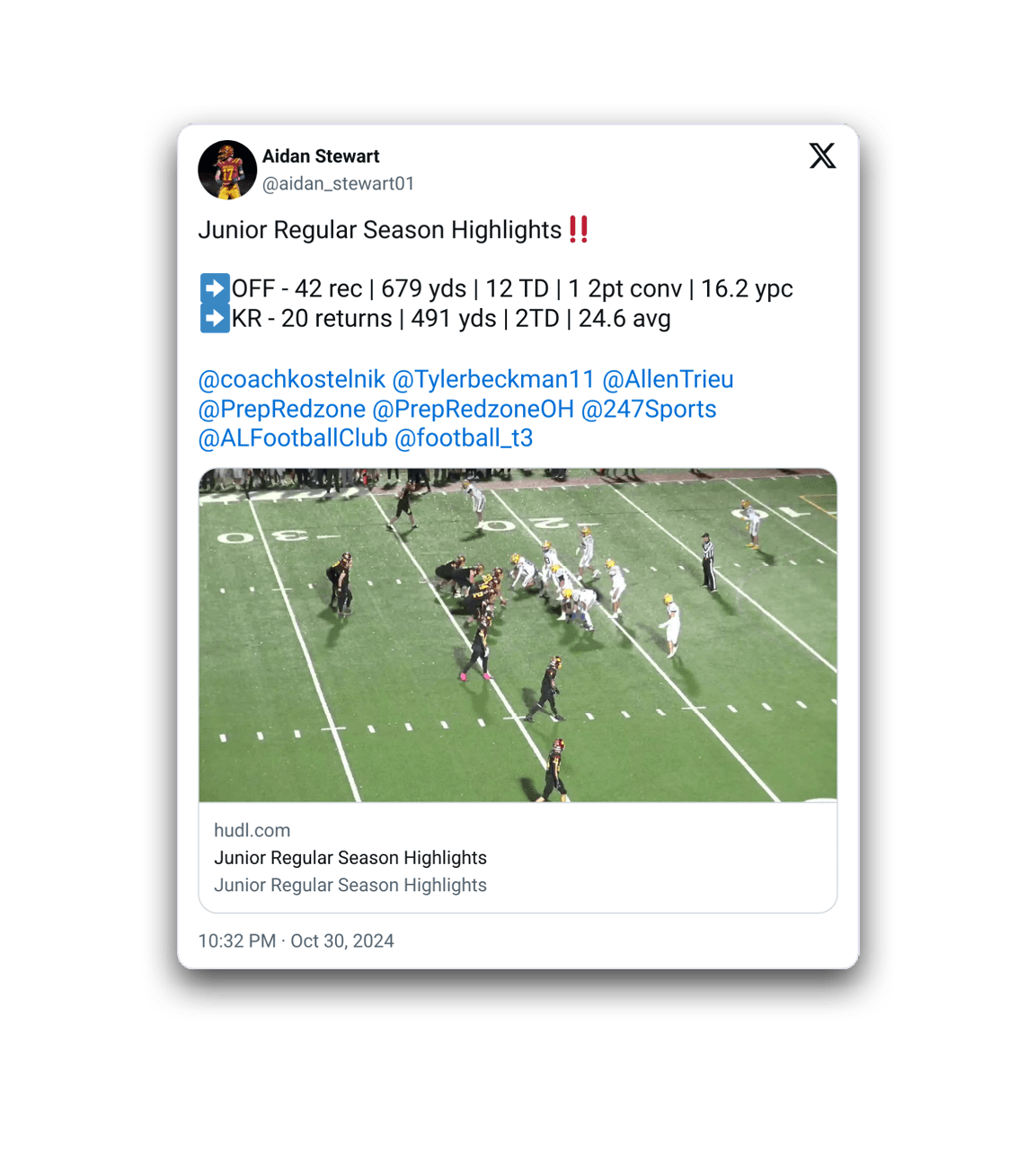This screenshot has height=1157, width=1036.
Task: Click the hudl.com domain label
Action: [252, 830]
